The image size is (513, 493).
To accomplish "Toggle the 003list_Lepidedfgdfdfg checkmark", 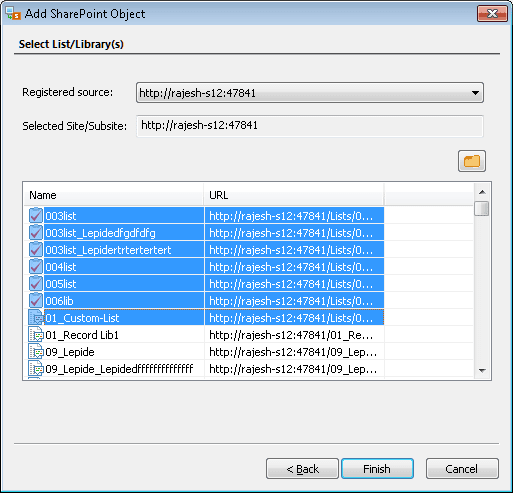I will pos(36,232).
